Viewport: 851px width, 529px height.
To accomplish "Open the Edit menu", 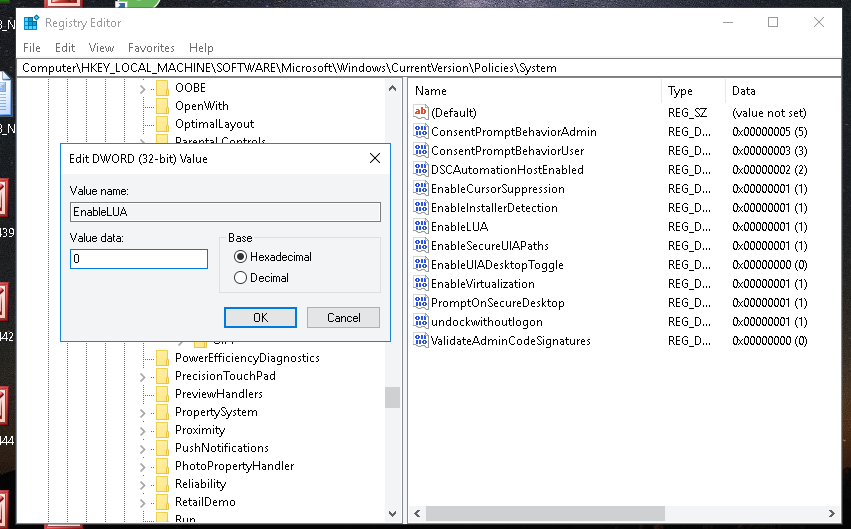I will click(x=65, y=48).
